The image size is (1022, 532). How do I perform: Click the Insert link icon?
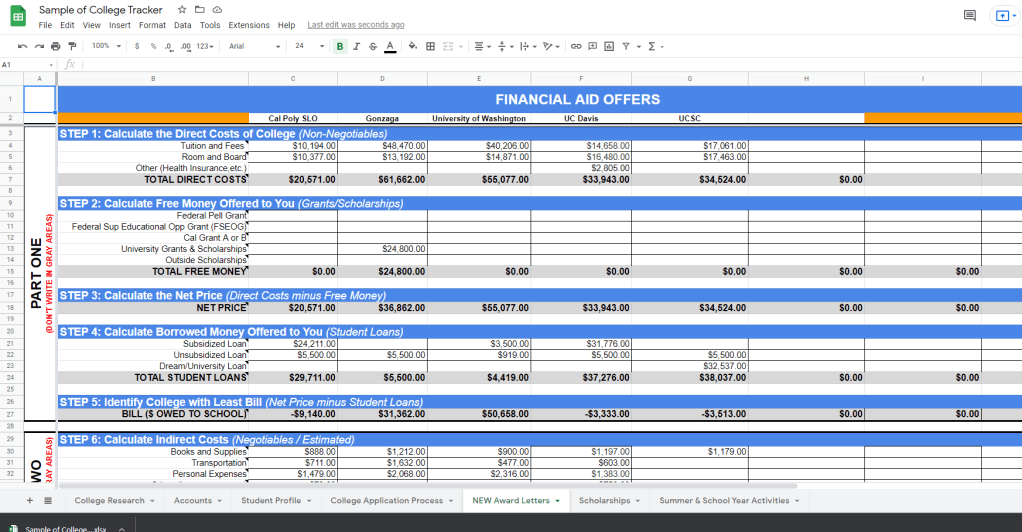point(576,46)
